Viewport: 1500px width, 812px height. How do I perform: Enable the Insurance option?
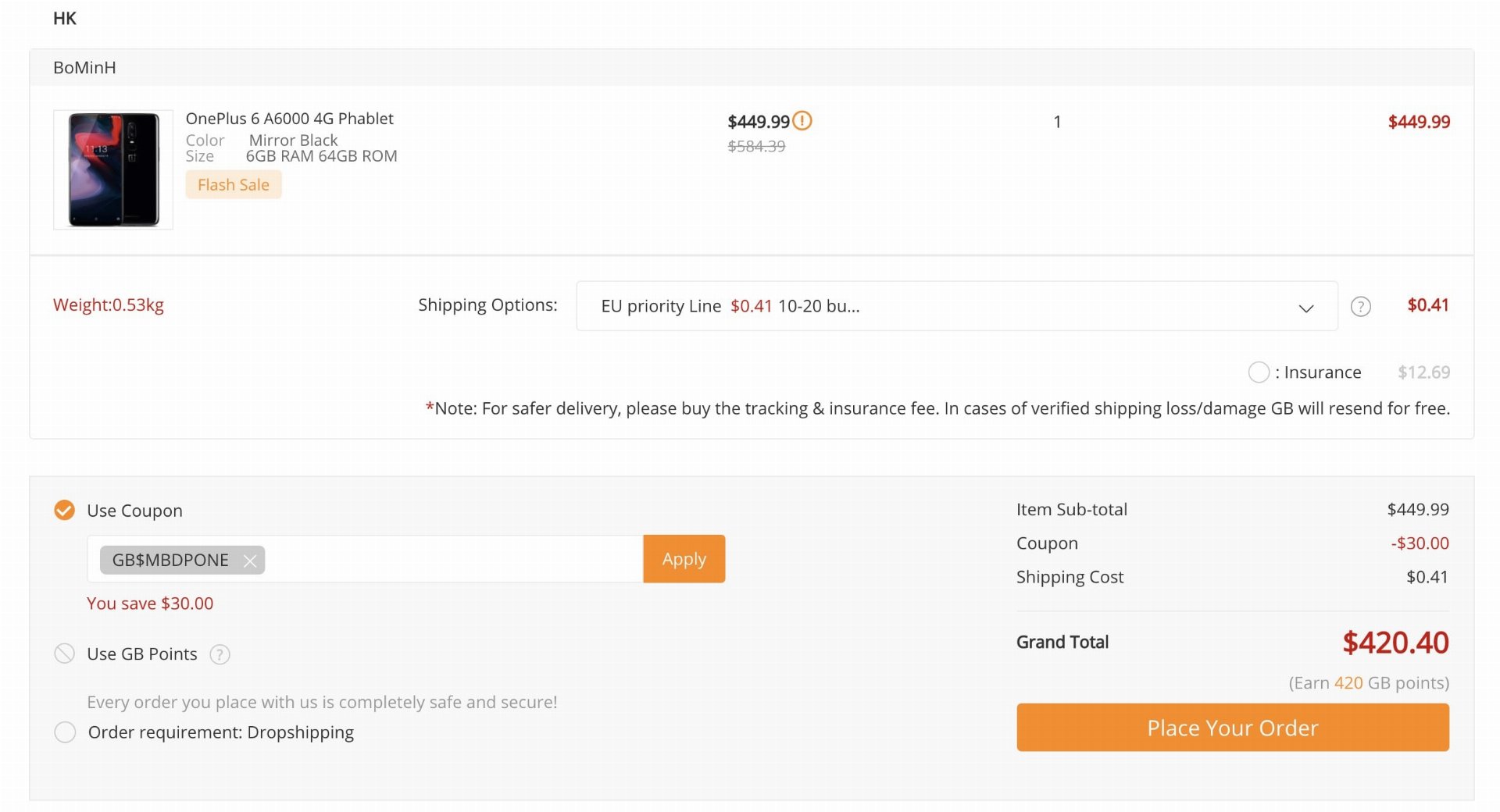click(1259, 372)
